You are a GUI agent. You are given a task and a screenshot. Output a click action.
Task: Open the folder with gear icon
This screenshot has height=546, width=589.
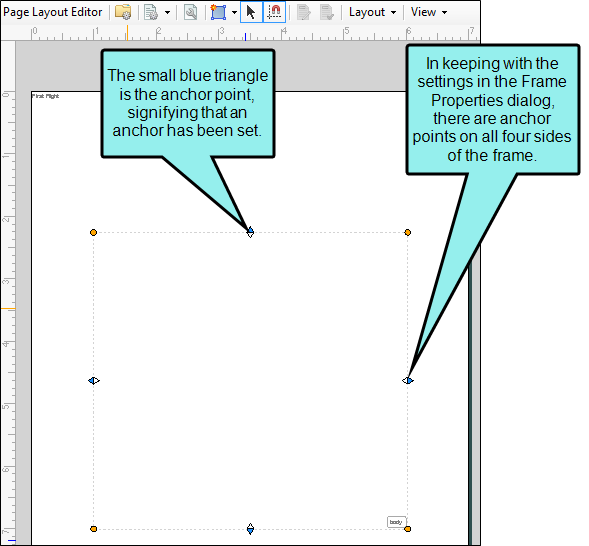pos(123,12)
